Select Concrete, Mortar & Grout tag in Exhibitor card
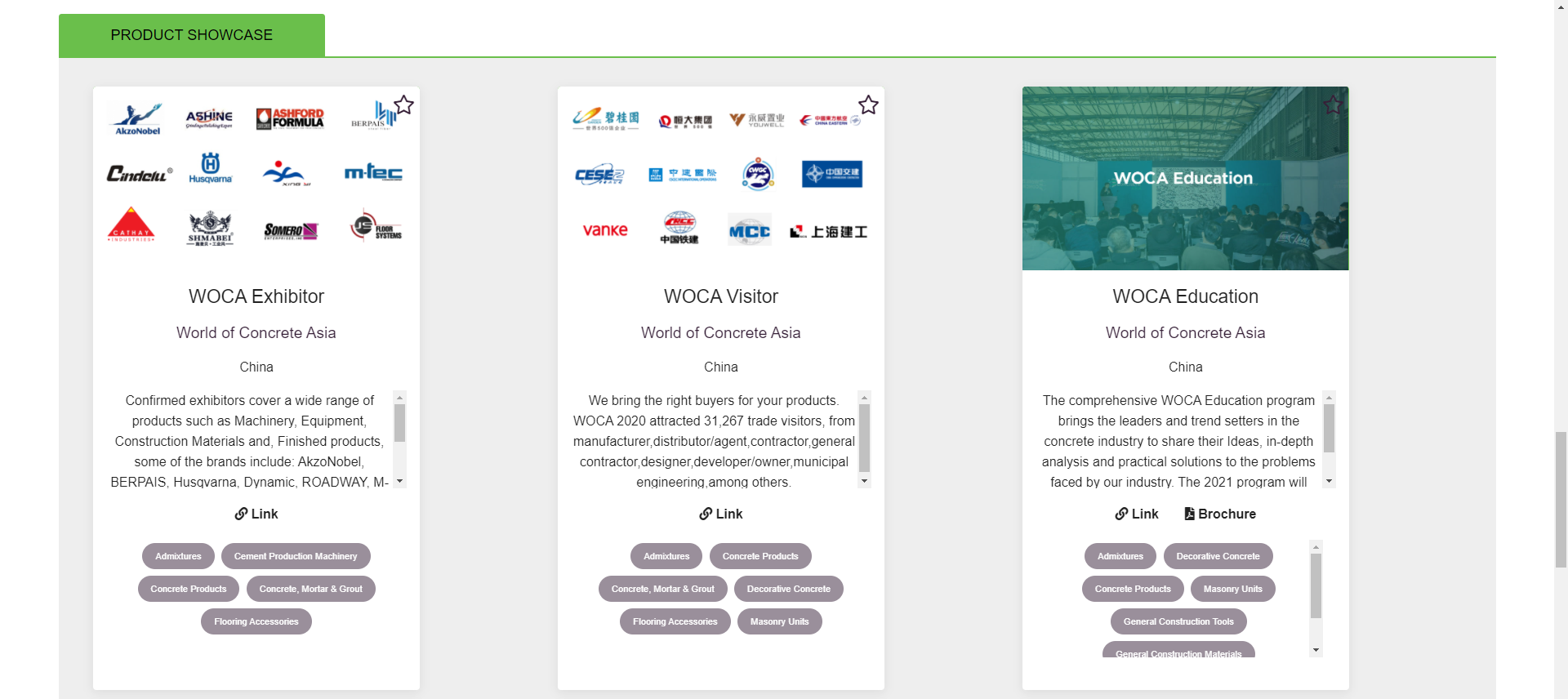This screenshot has width=1568, height=699. coord(311,589)
